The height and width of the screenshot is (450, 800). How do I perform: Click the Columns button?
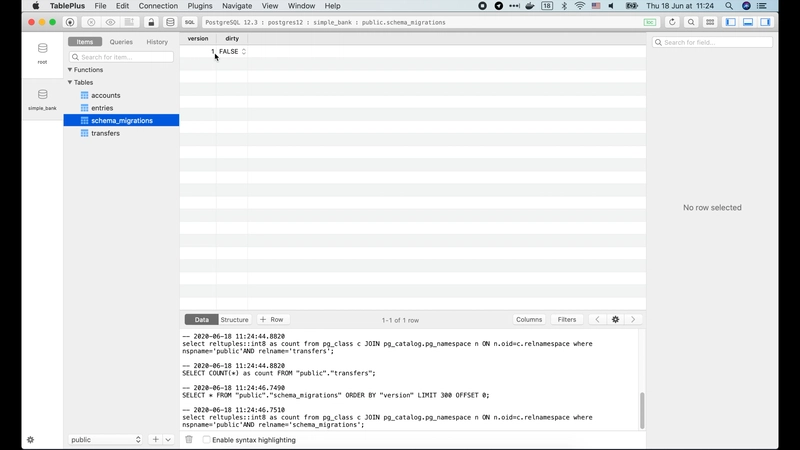click(x=529, y=319)
